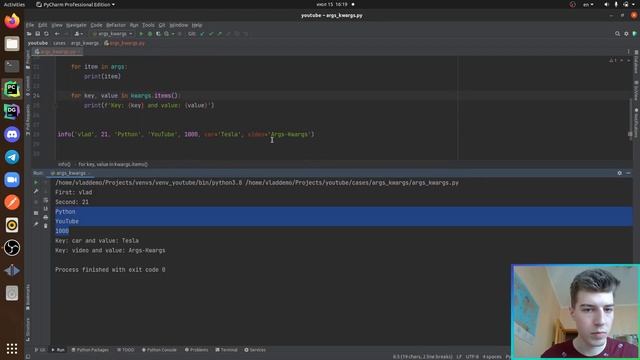The height and width of the screenshot is (360, 640).
Task: Open the Problems tool window
Action: 196,350
